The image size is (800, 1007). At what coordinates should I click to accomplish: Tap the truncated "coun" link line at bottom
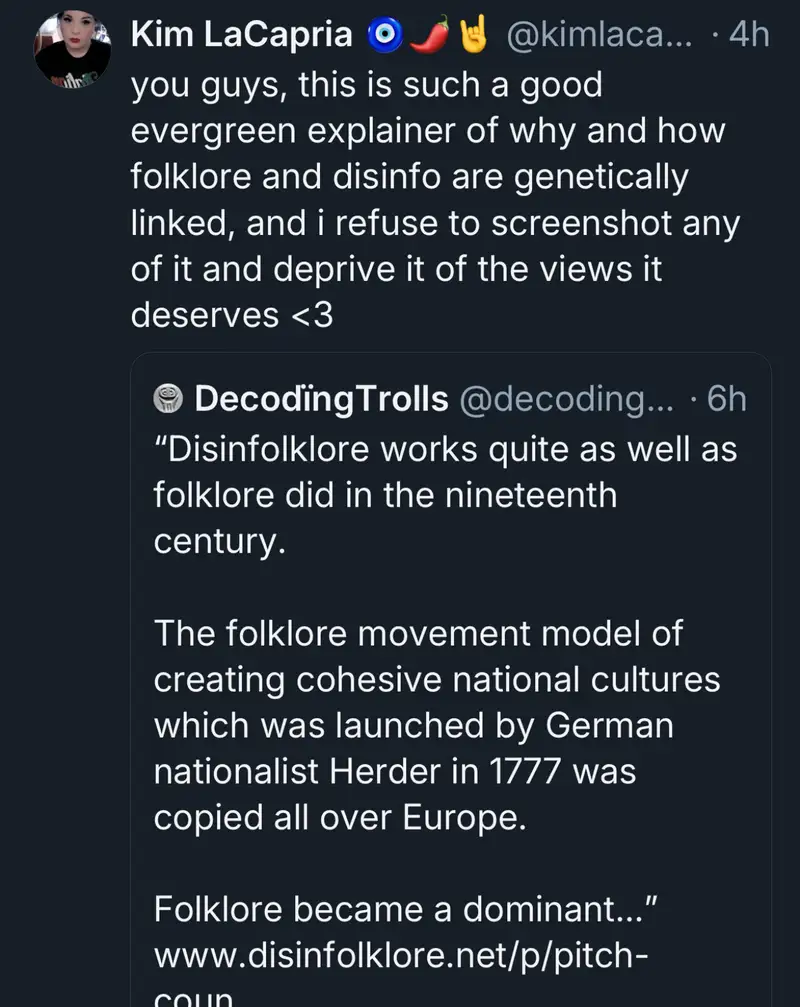tap(193, 997)
